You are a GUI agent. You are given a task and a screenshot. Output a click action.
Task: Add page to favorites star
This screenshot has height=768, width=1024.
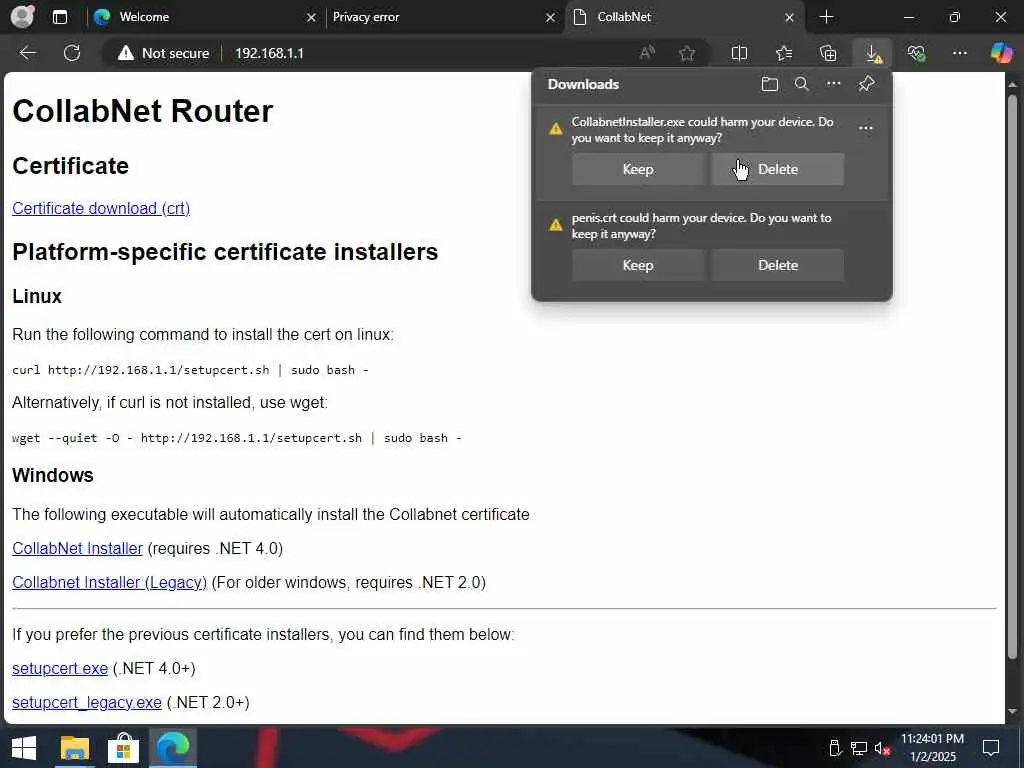[x=686, y=53]
